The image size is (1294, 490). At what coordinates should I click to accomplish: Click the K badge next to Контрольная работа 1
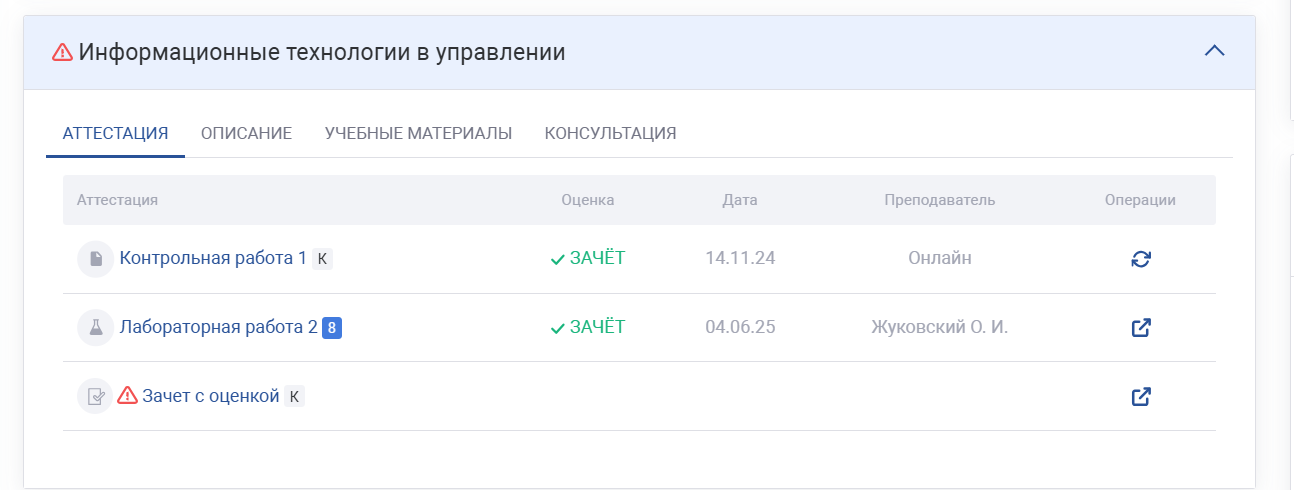coord(321,259)
